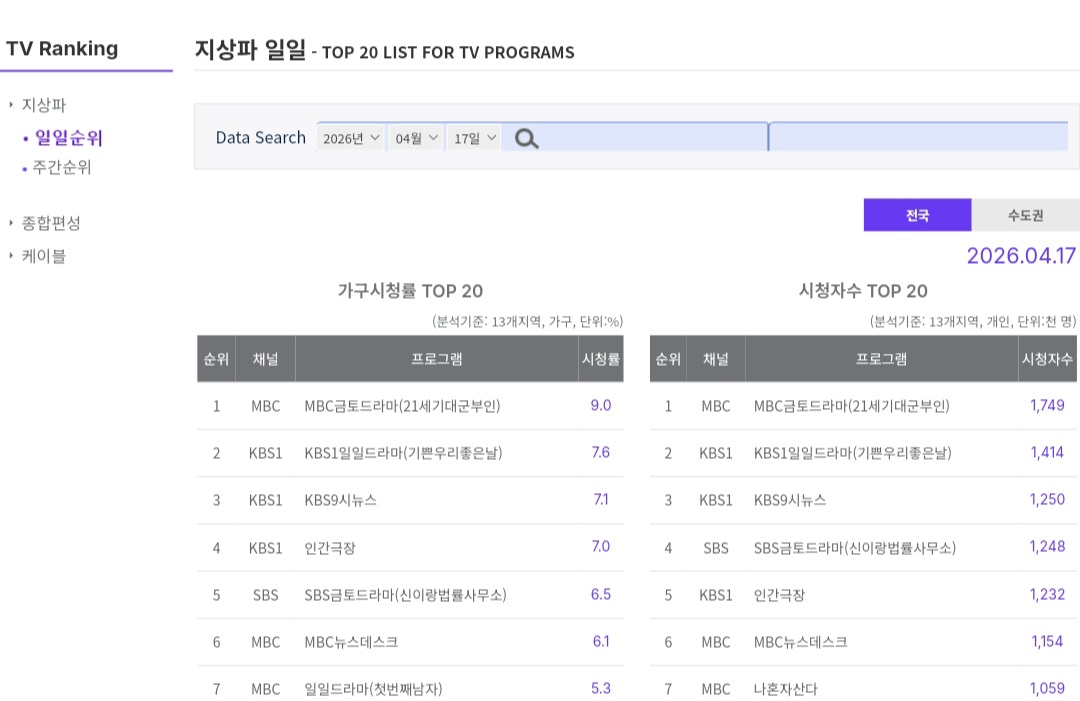Click 채널 header in 시청자수 table
This screenshot has width=1080, height=701.
tap(716, 359)
